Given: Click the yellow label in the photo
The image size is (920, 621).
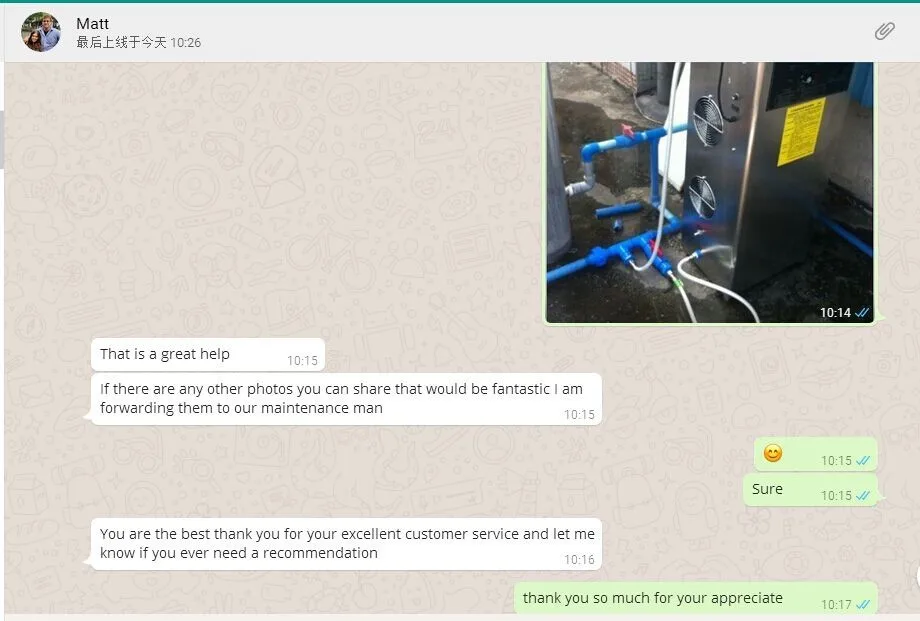Looking at the screenshot, I should point(801,131).
